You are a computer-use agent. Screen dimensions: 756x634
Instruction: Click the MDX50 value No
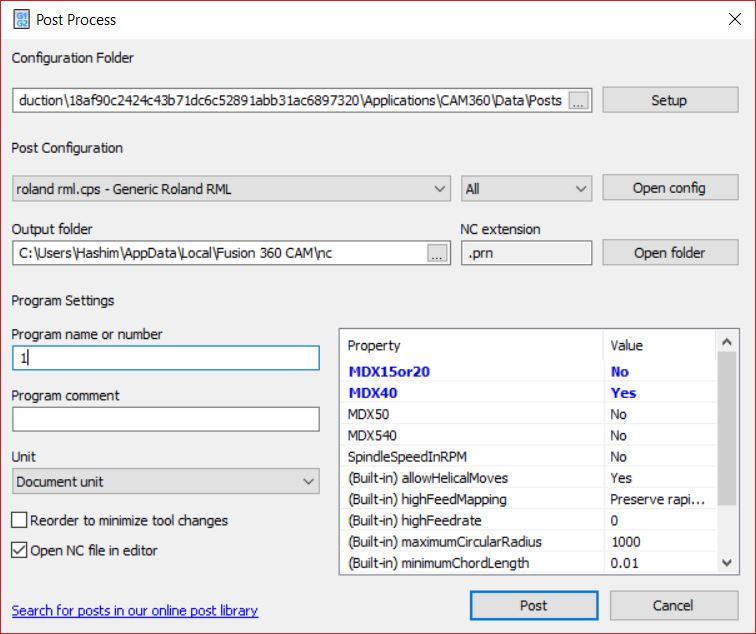[x=618, y=414]
